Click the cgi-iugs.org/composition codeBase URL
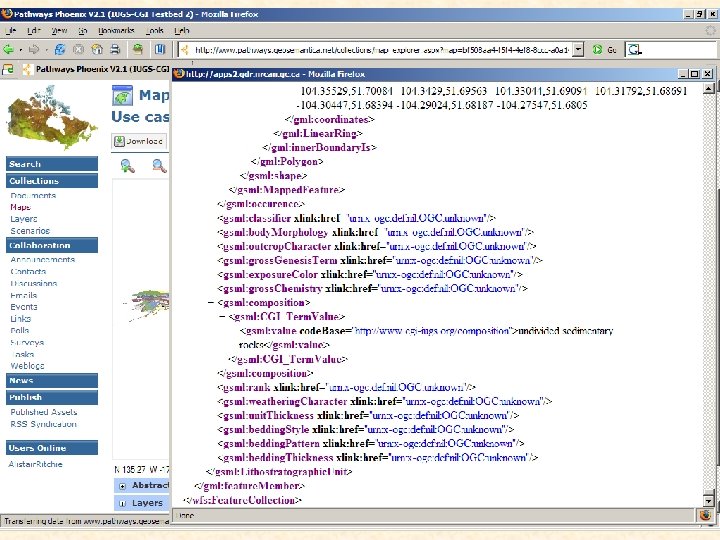 click(x=432, y=331)
